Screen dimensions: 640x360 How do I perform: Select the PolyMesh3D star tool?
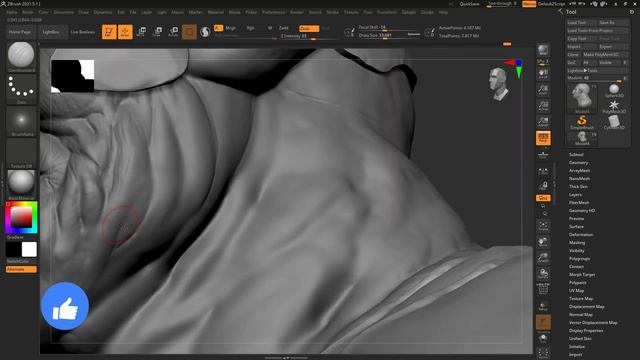tap(614, 107)
